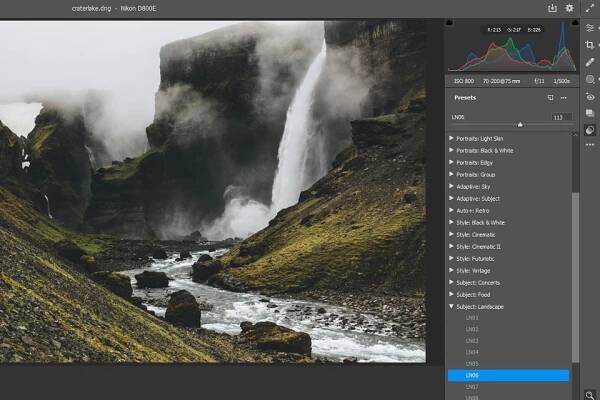Screen dimensions: 600x400
Task: Expand the Portraits: Light Skin group
Action: 451,137
